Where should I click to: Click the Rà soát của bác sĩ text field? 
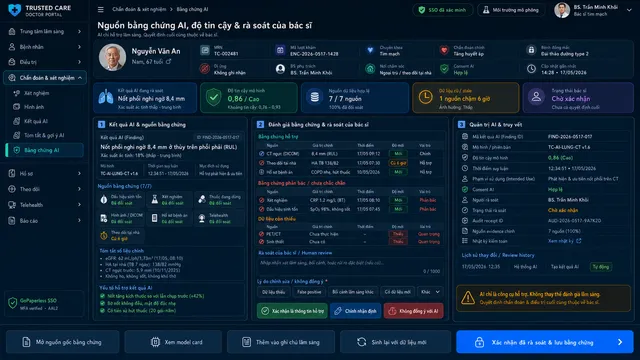point(350,267)
